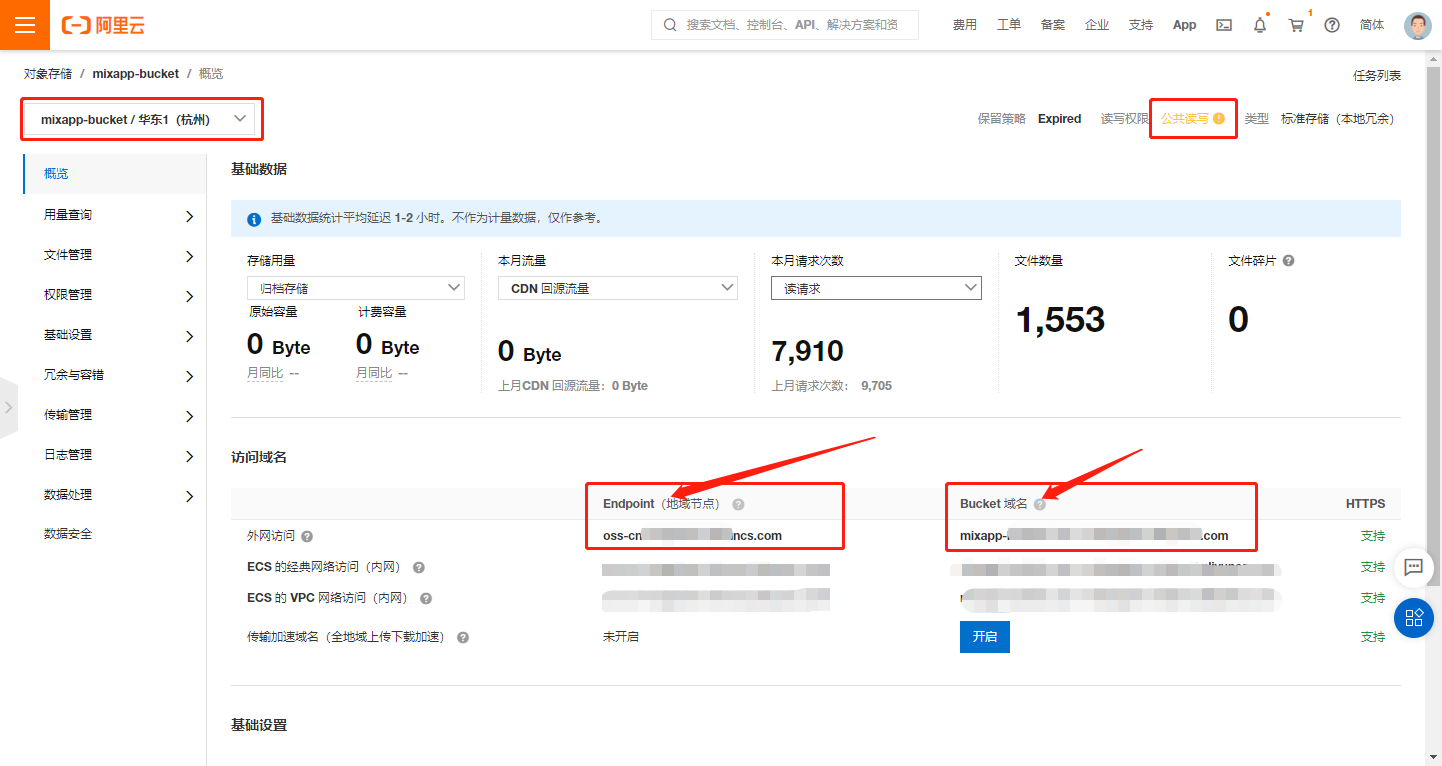Click the Alibaba Cloud logo

(x=103, y=25)
